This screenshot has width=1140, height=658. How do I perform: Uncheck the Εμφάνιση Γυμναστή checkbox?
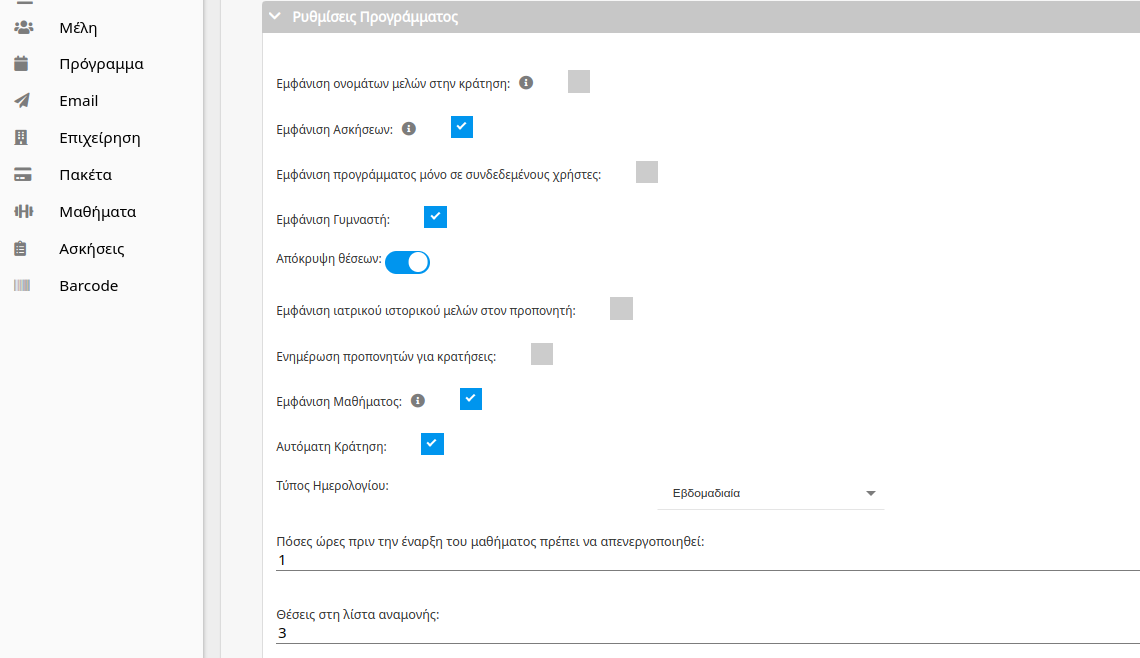(435, 217)
